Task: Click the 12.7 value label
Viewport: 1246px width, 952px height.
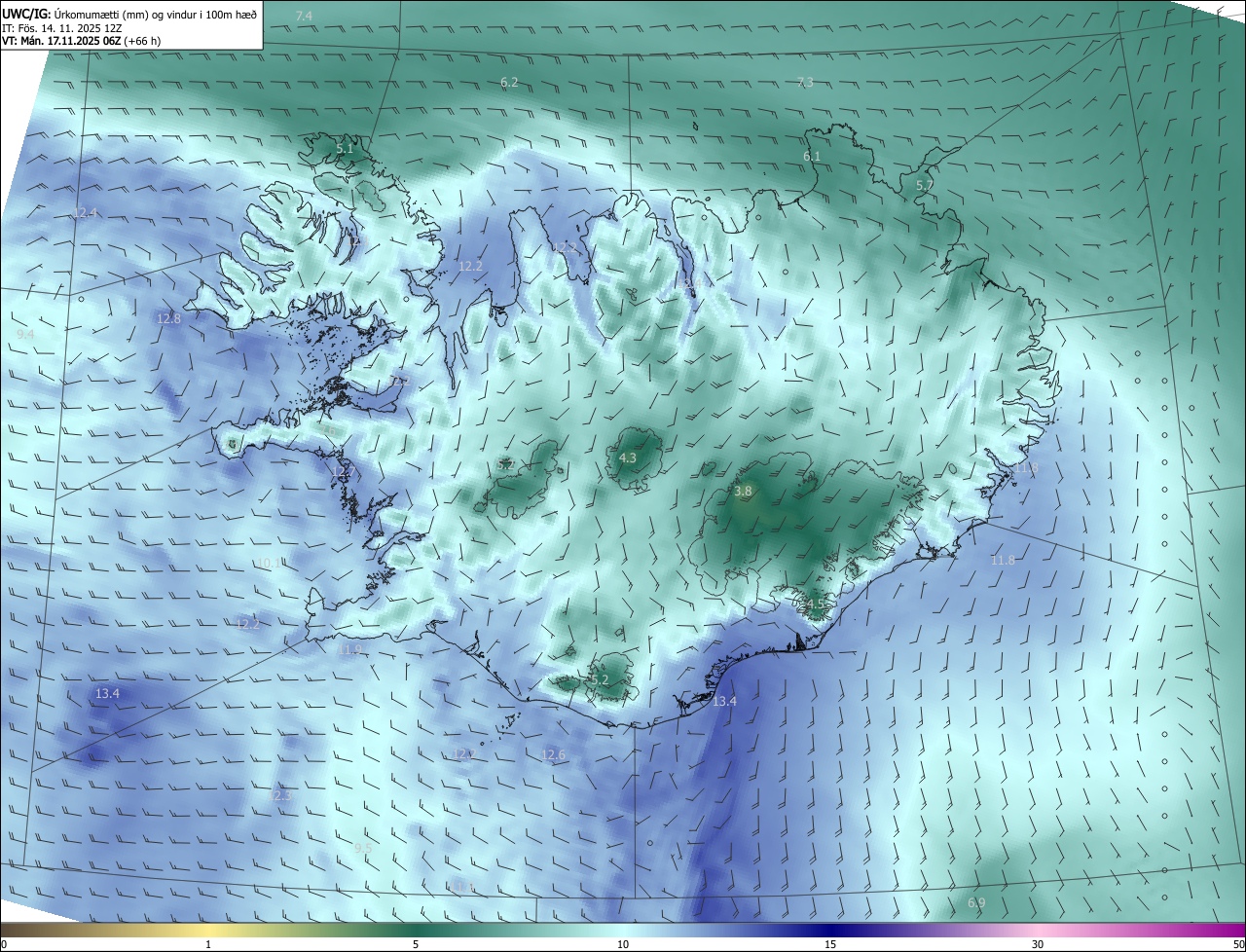Action: [x=344, y=471]
